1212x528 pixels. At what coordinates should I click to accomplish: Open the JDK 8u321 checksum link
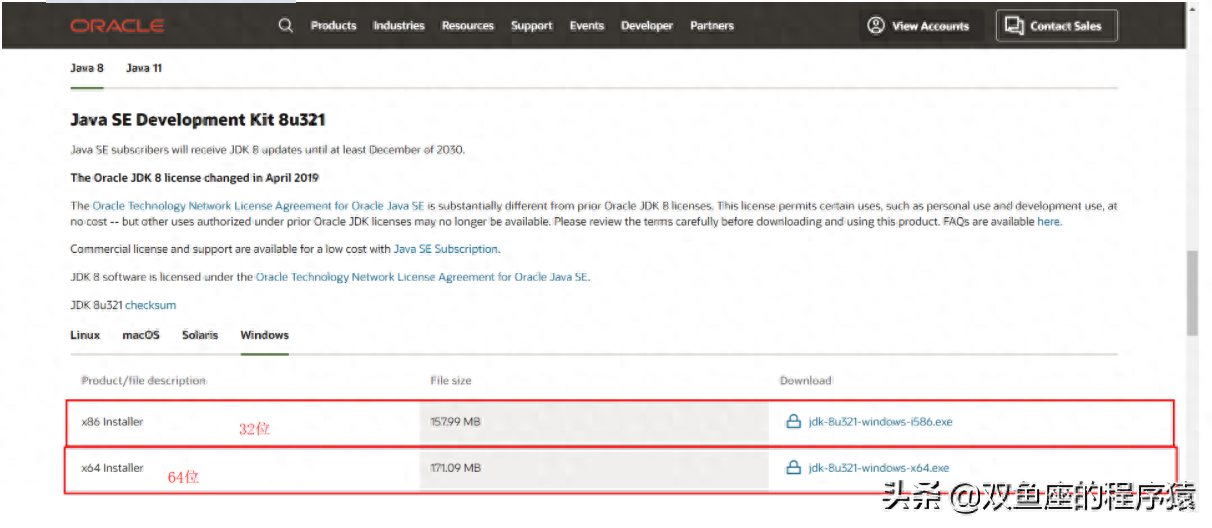[x=150, y=305]
